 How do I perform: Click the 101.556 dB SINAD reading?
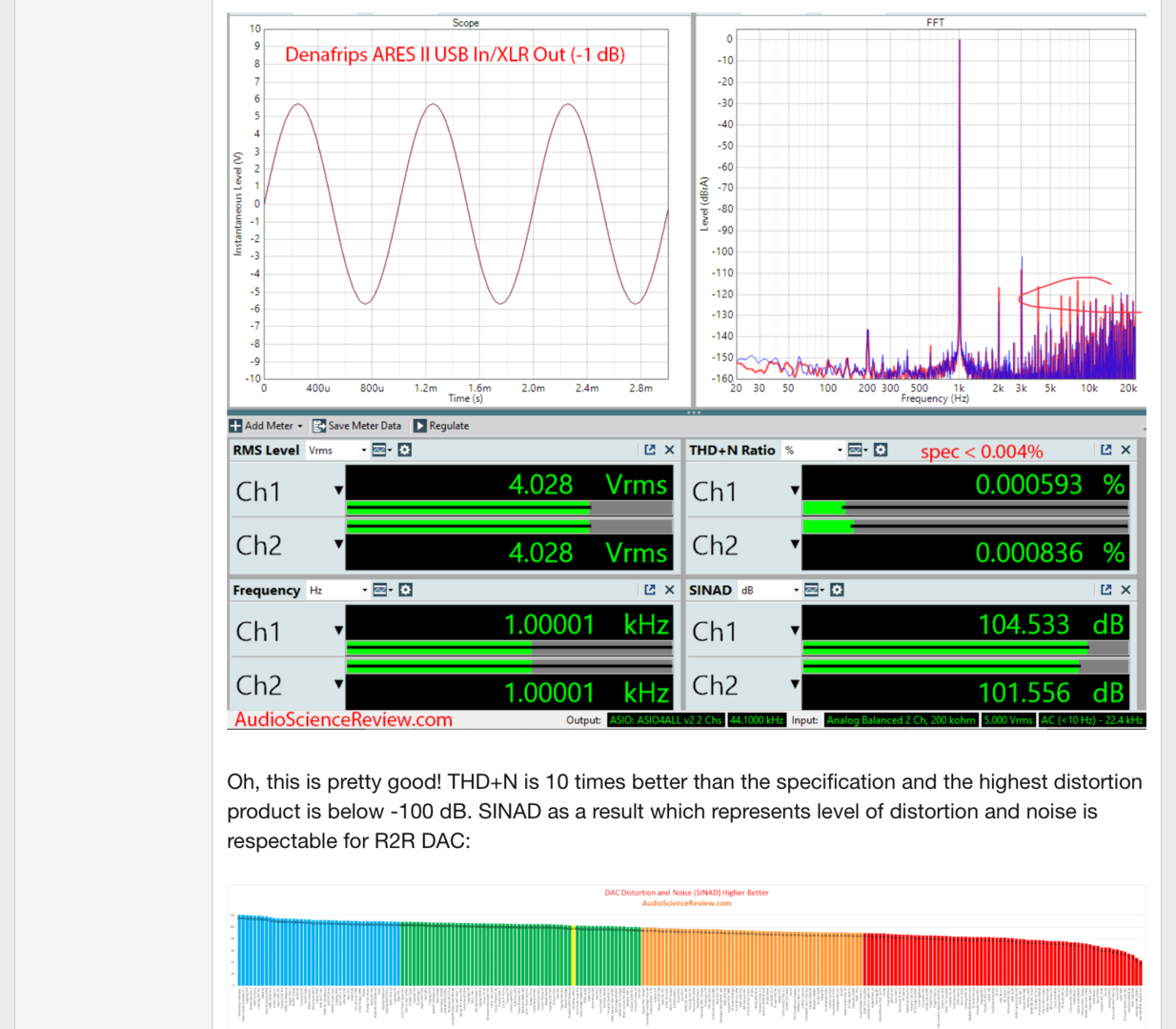pos(1051,693)
